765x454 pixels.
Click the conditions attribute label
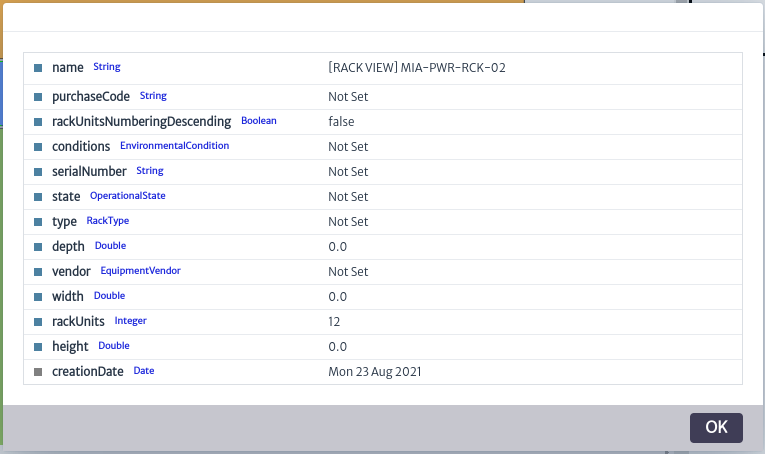(x=81, y=147)
